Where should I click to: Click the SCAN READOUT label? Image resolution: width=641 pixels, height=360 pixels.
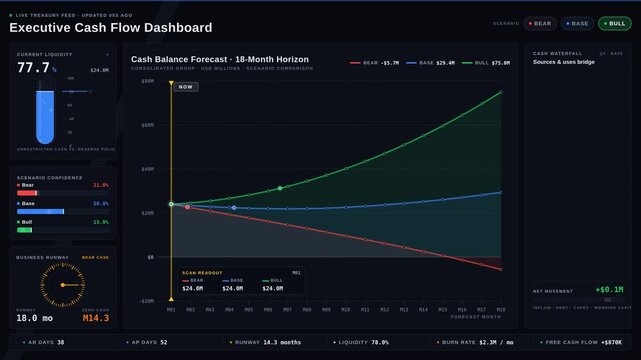click(202, 273)
